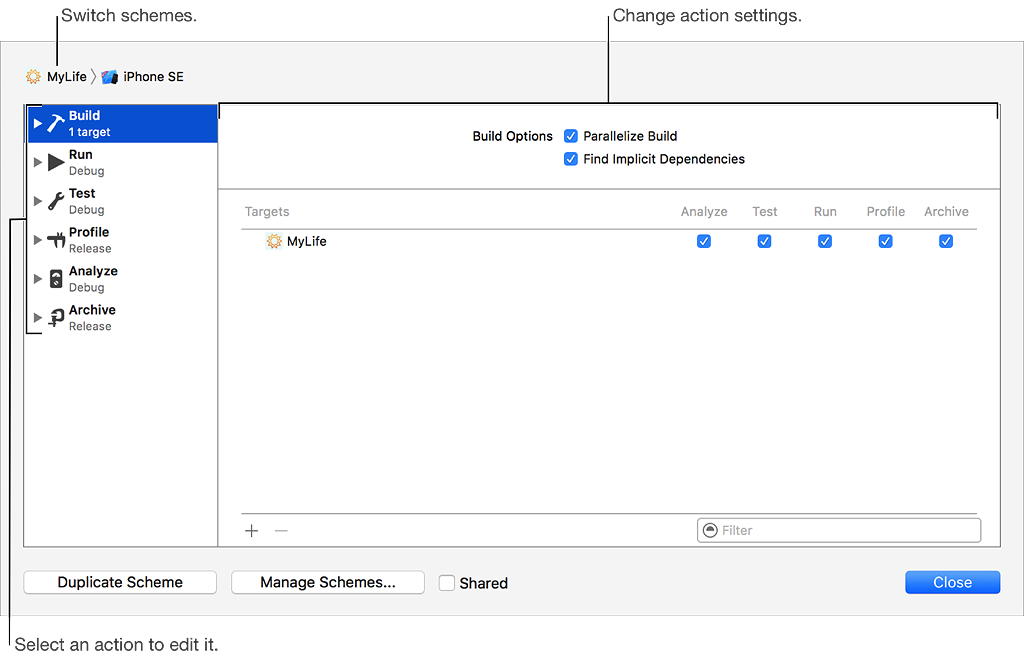Click the Test column header
Image resolution: width=1024 pixels, height=660 pixels.
coord(765,212)
